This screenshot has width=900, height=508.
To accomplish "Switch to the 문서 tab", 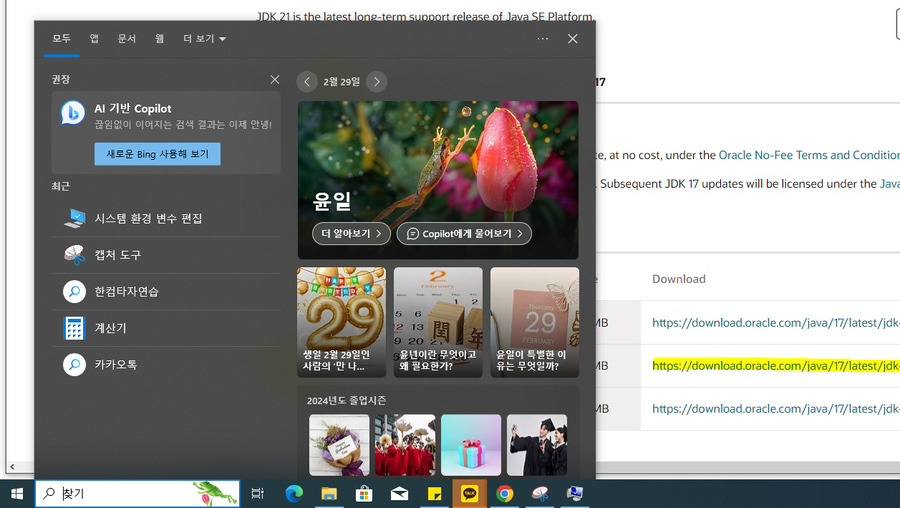I will 127,38.
